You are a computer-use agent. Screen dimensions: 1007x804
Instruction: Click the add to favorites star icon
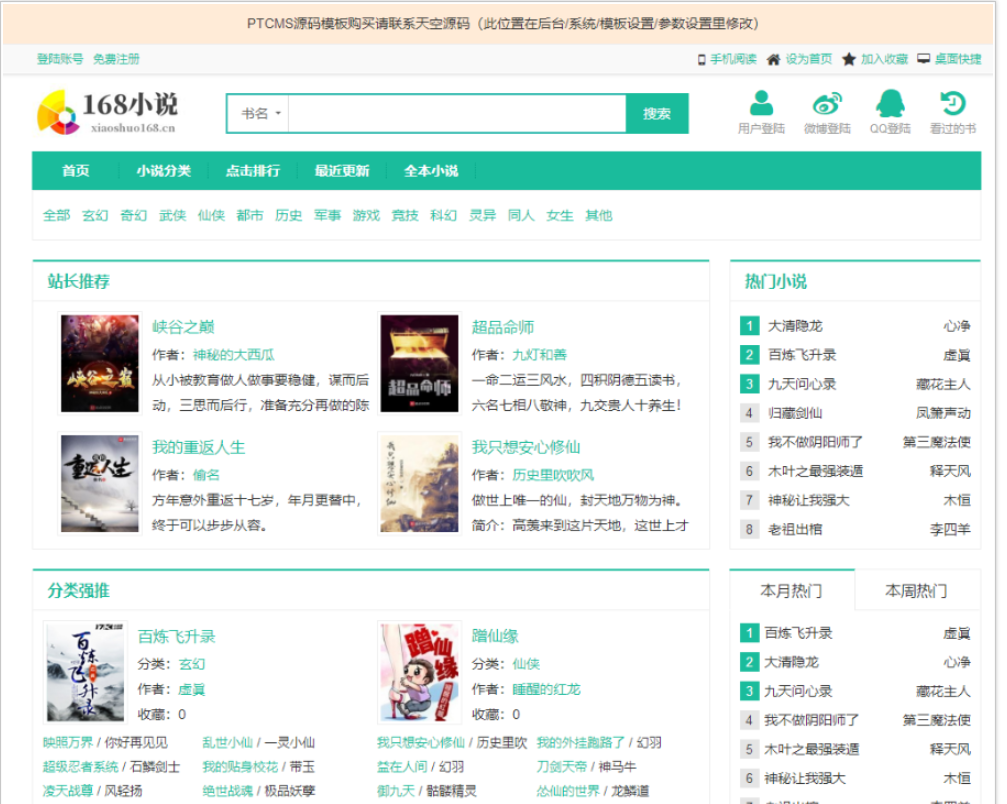coord(849,59)
